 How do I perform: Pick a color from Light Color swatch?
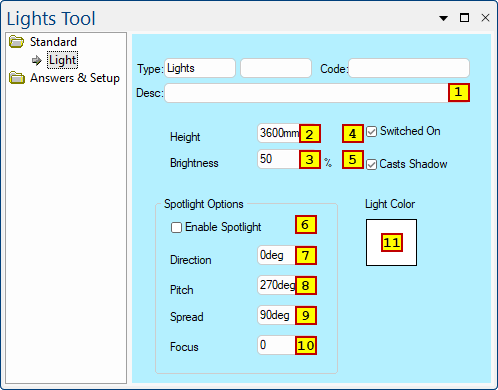pos(391,242)
